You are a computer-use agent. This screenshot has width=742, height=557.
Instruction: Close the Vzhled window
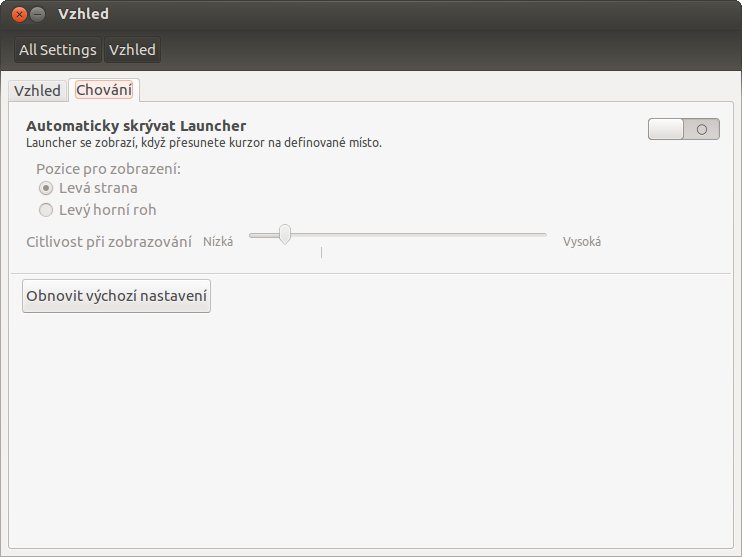(19, 14)
